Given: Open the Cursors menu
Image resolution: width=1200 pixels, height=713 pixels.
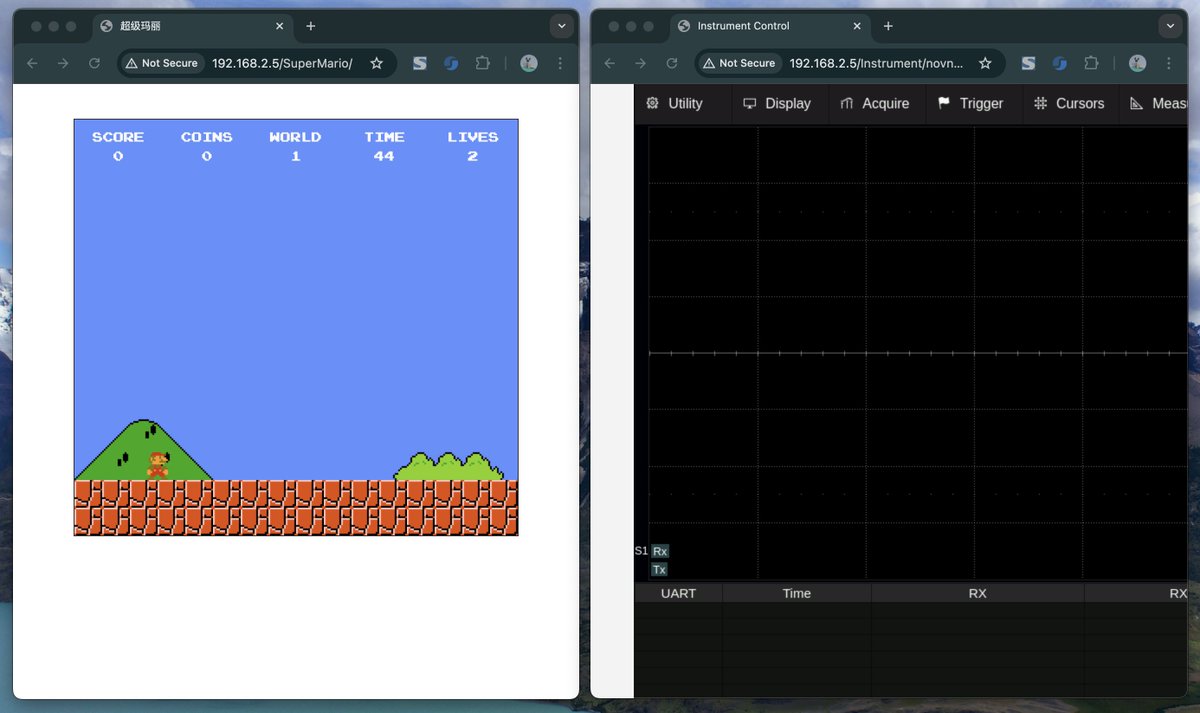Looking at the screenshot, I should coord(1069,103).
